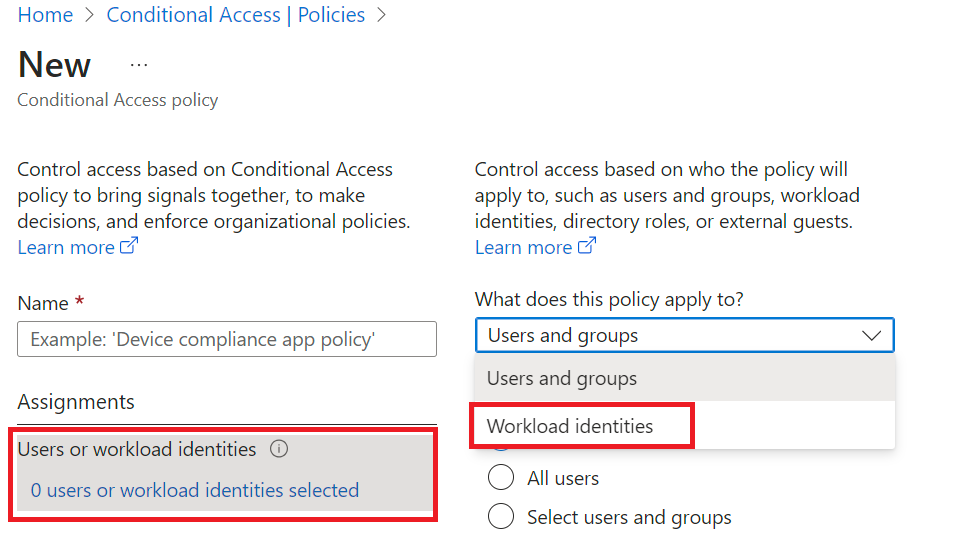Go to the Home breadcrumb
This screenshot has width=965, height=536.
point(45,16)
